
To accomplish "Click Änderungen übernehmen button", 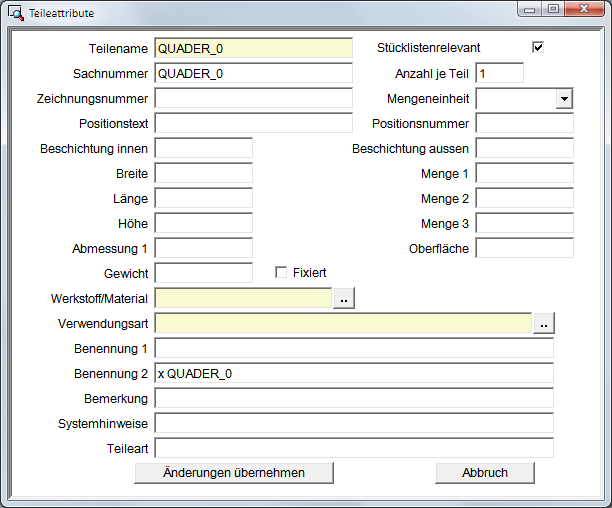I will coord(234,473).
